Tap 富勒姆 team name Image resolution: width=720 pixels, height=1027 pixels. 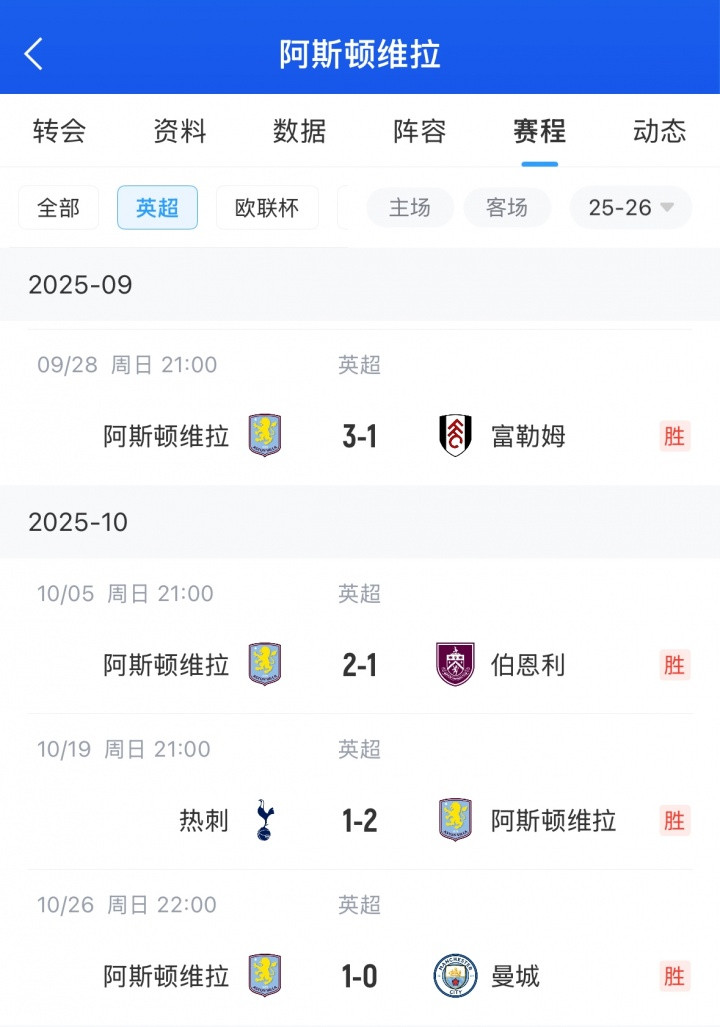[x=529, y=436]
